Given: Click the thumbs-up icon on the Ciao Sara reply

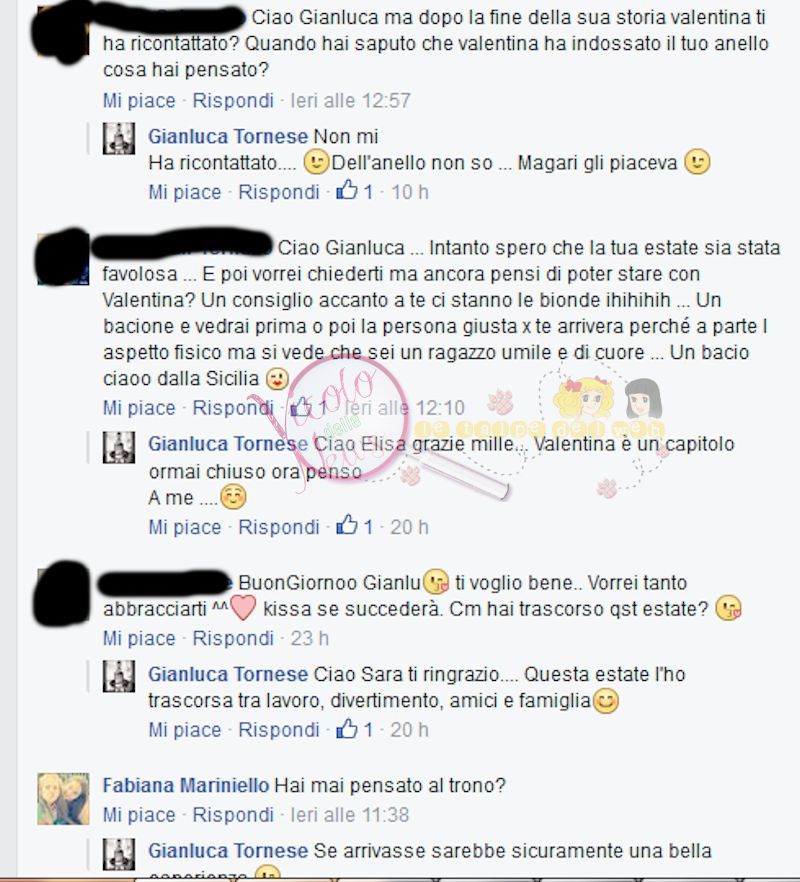Looking at the screenshot, I should click(347, 729).
